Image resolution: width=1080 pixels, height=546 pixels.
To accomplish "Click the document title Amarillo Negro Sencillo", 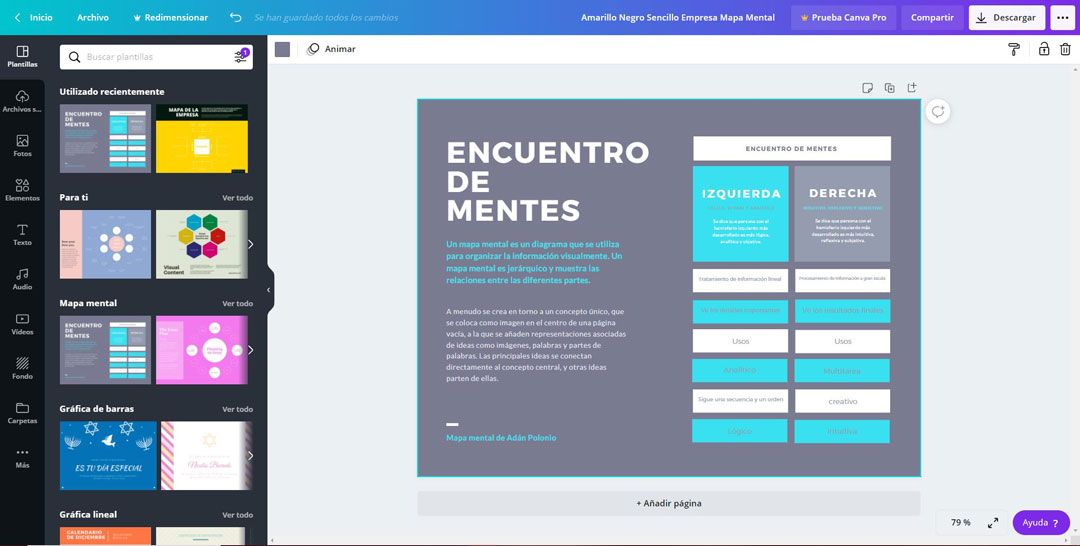I will tap(678, 17).
